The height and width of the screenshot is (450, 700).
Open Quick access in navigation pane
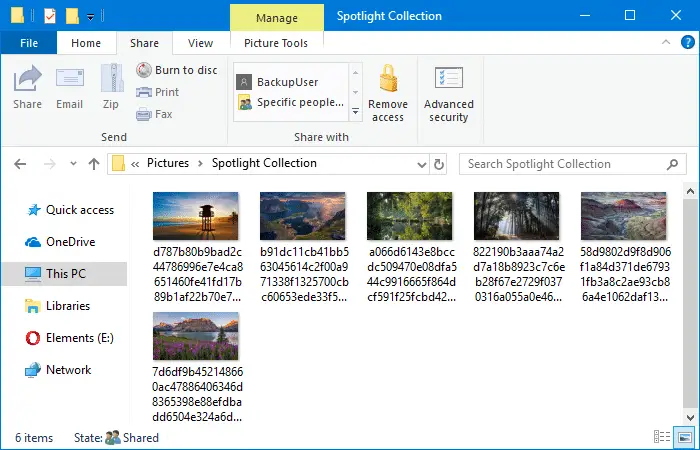click(70, 210)
